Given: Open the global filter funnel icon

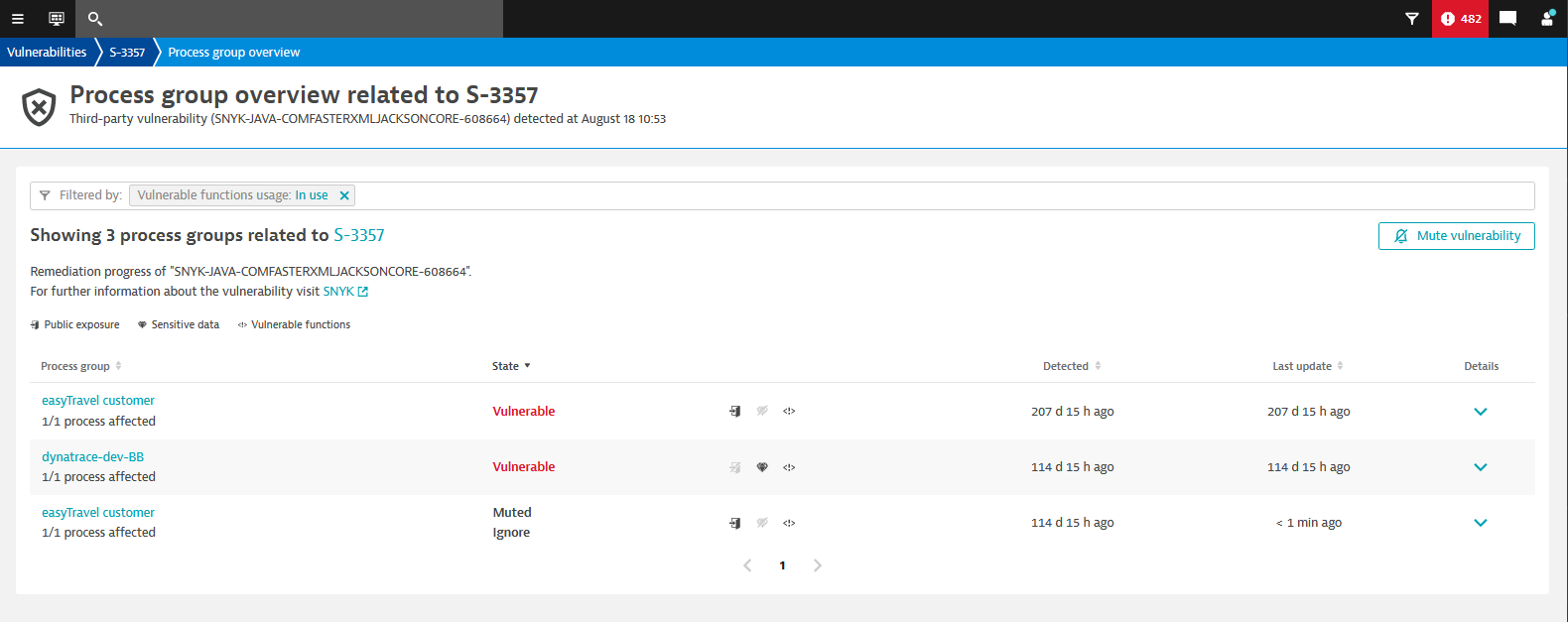Looking at the screenshot, I should [1412, 19].
